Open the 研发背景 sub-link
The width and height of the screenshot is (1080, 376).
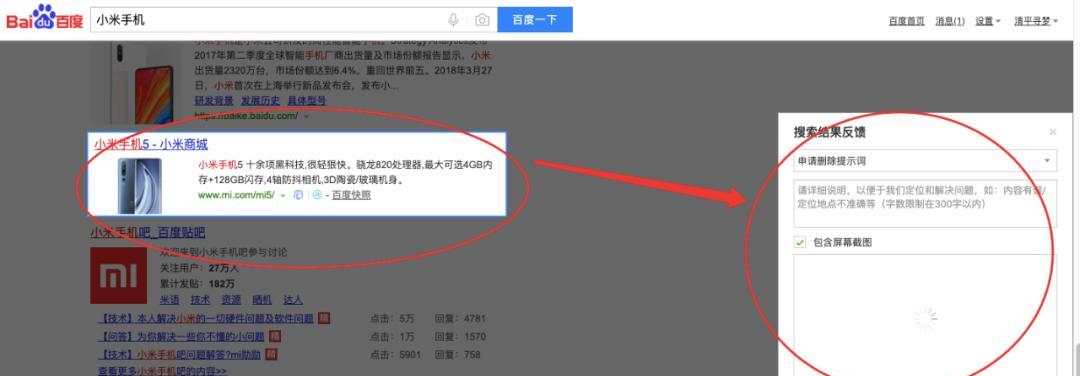click(214, 101)
